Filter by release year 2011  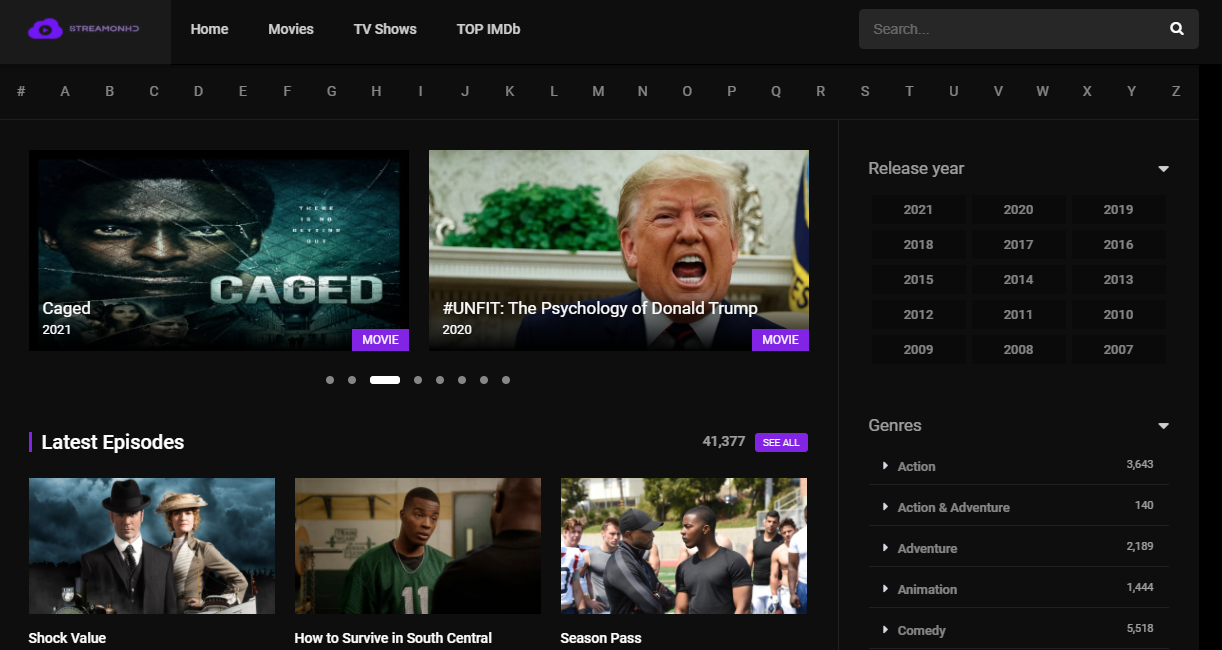(x=1018, y=315)
